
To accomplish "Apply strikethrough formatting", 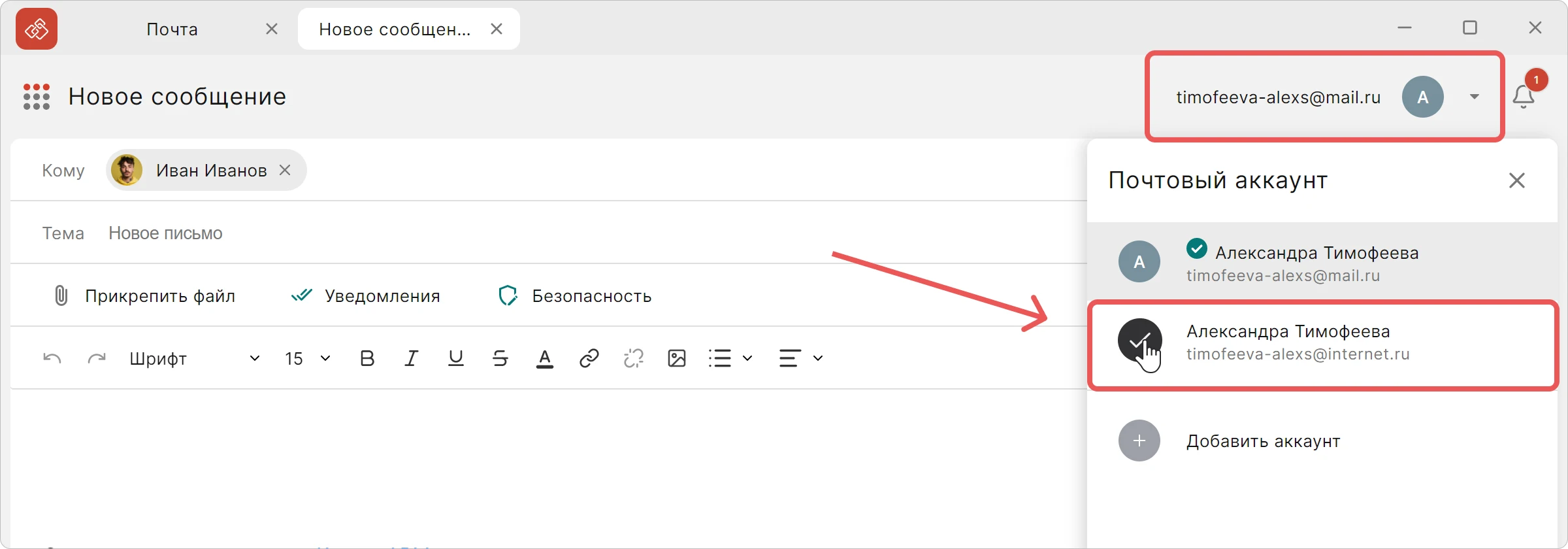I will 500,358.
